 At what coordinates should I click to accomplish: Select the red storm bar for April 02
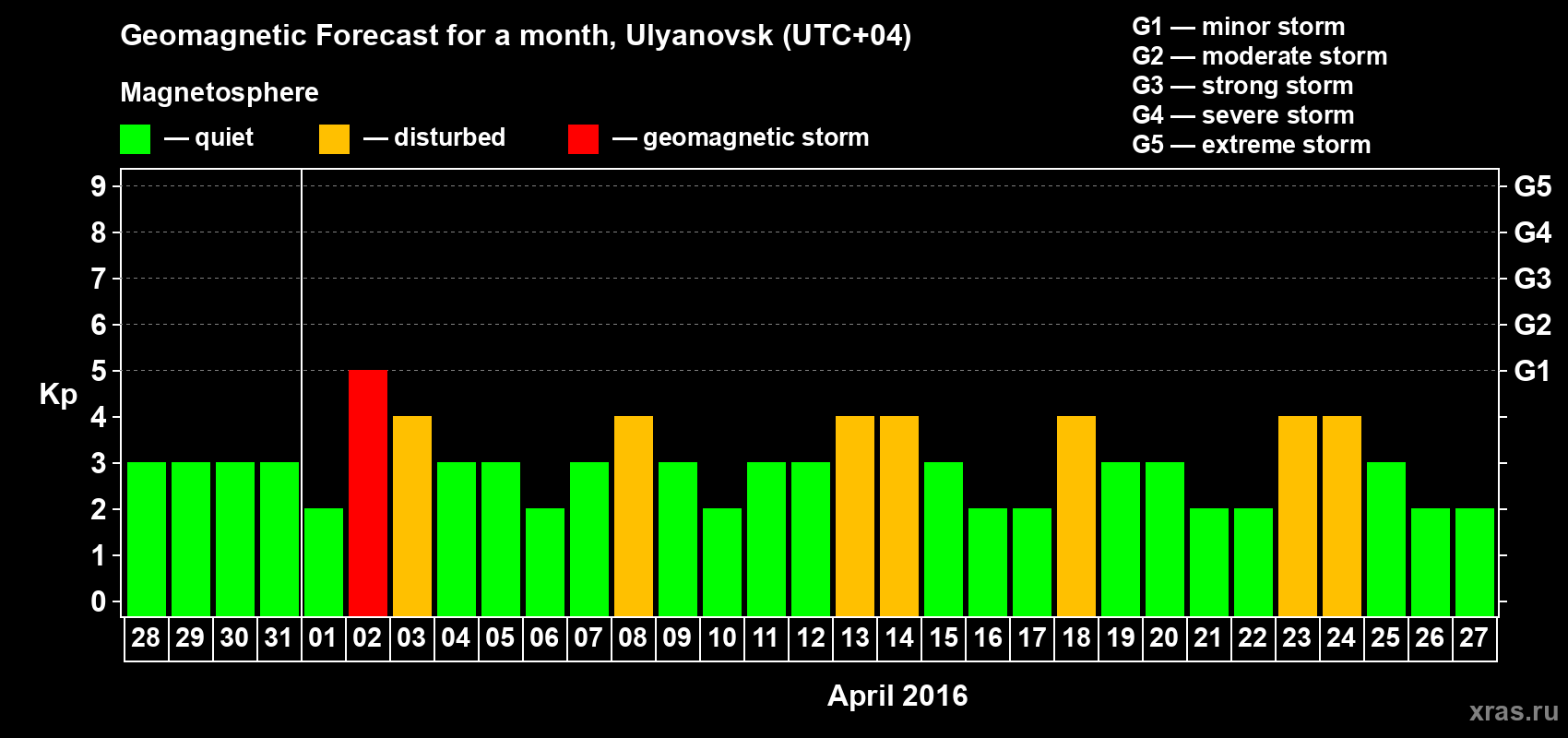(x=368, y=493)
